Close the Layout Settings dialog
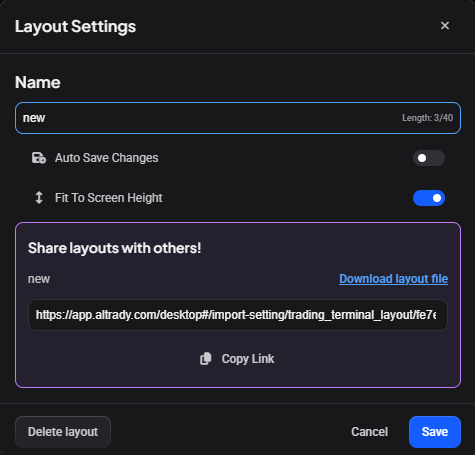Viewport: 475px width, 455px height. coord(445,26)
